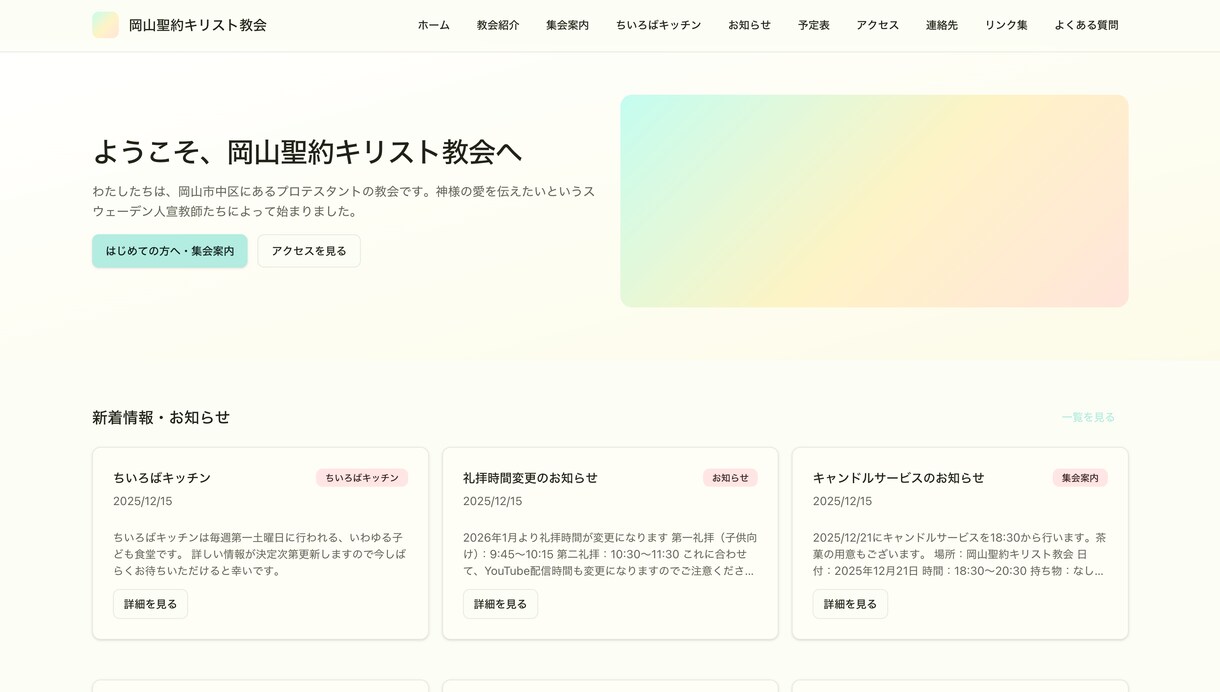The height and width of the screenshot is (692, 1220).
Task: Open 詳細を見る for キャンドルサービスのお知らせ
Action: pos(850,604)
